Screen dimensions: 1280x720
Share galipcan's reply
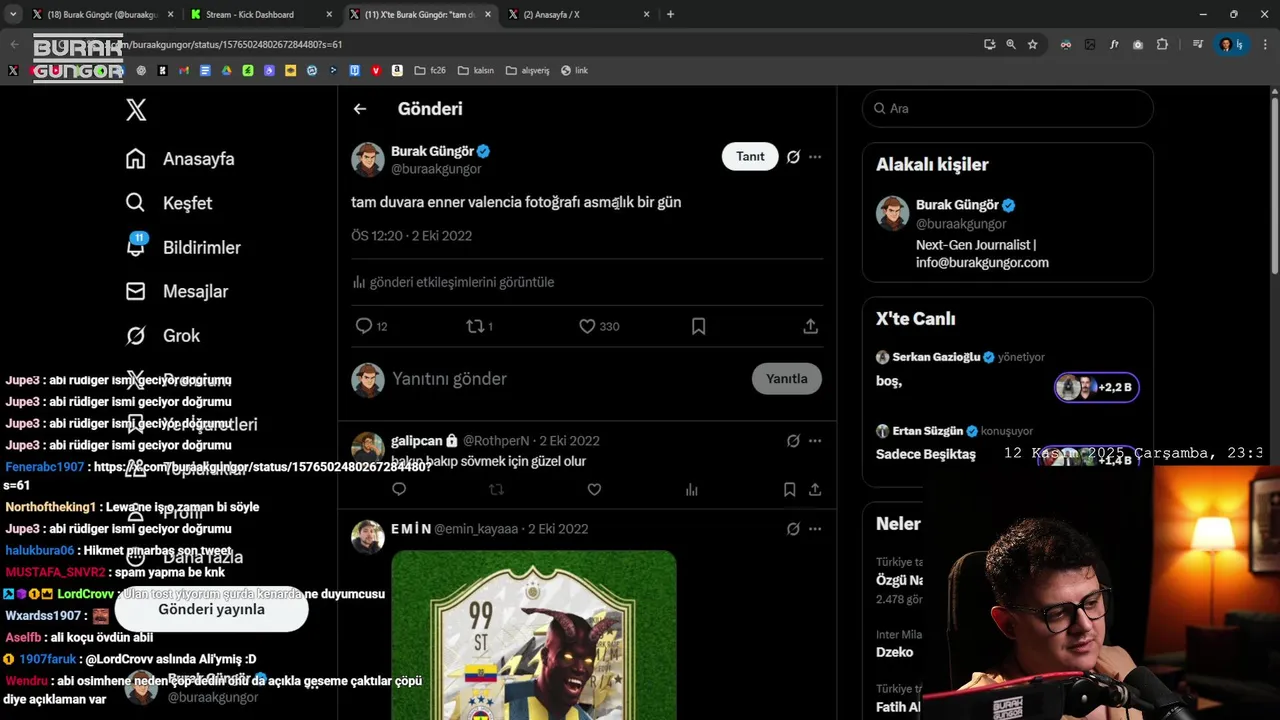[x=815, y=489]
